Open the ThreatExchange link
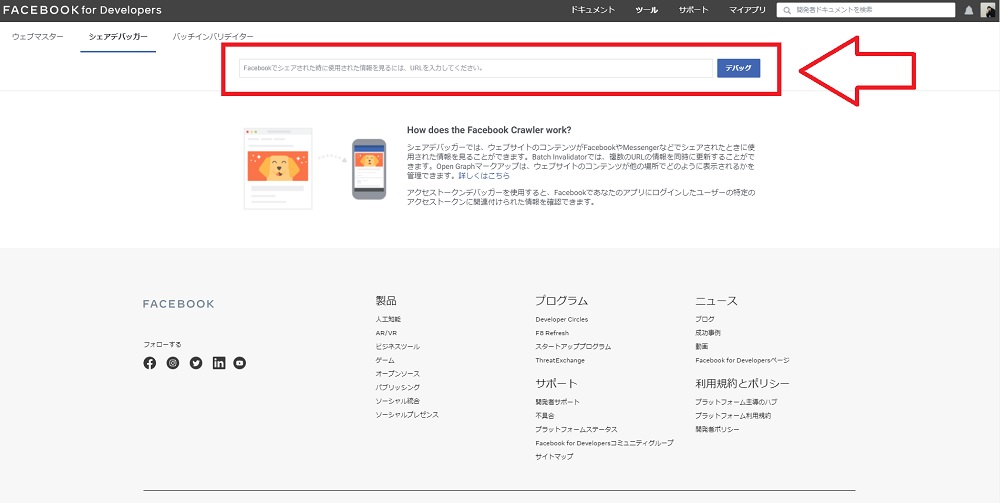Screen dimensions: 1000x503 click(x=560, y=360)
